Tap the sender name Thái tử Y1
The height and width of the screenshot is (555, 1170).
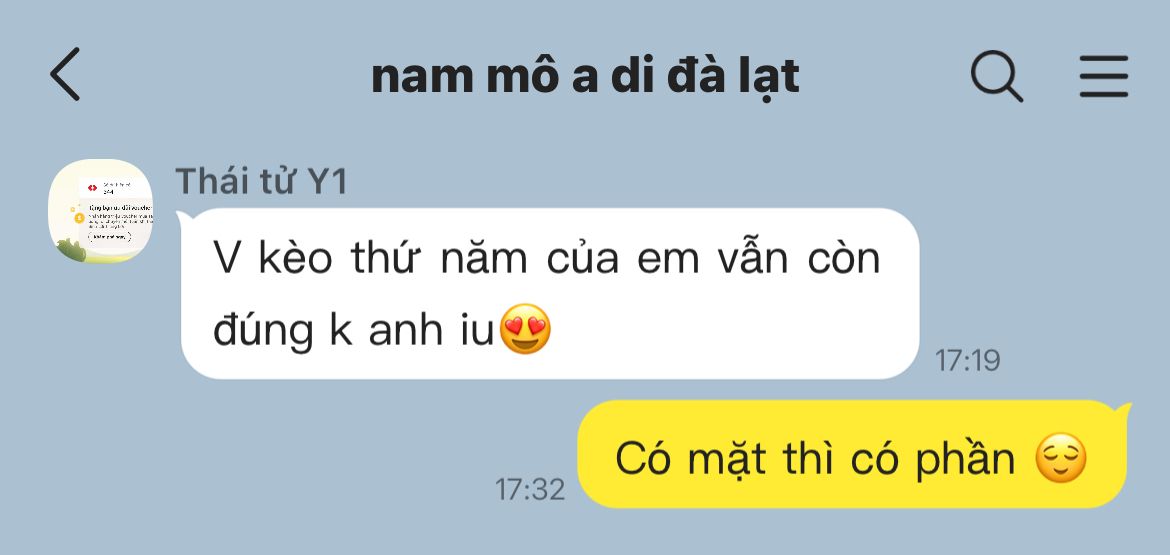[261, 181]
